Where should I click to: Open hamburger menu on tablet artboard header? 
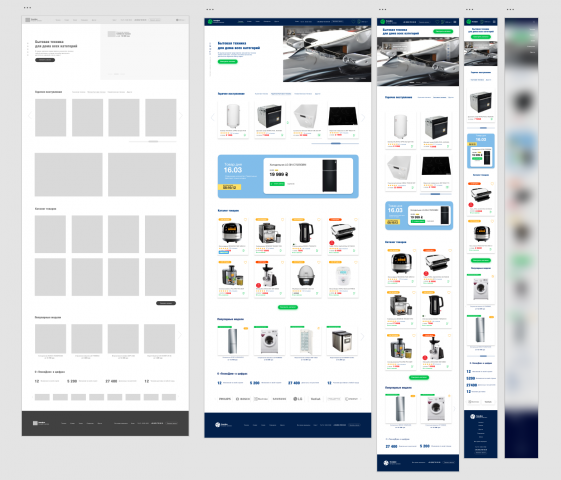pos(455,22)
